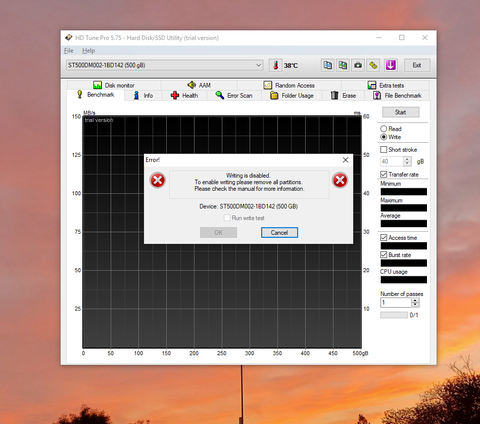Open options via the yellow tag icon
Screen dimensions: 480x424
coord(373,65)
